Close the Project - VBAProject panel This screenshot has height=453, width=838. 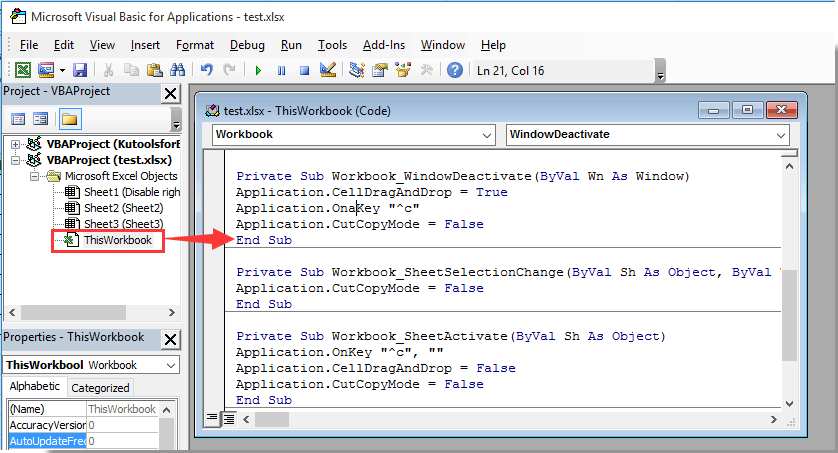[x=169, y=93]
